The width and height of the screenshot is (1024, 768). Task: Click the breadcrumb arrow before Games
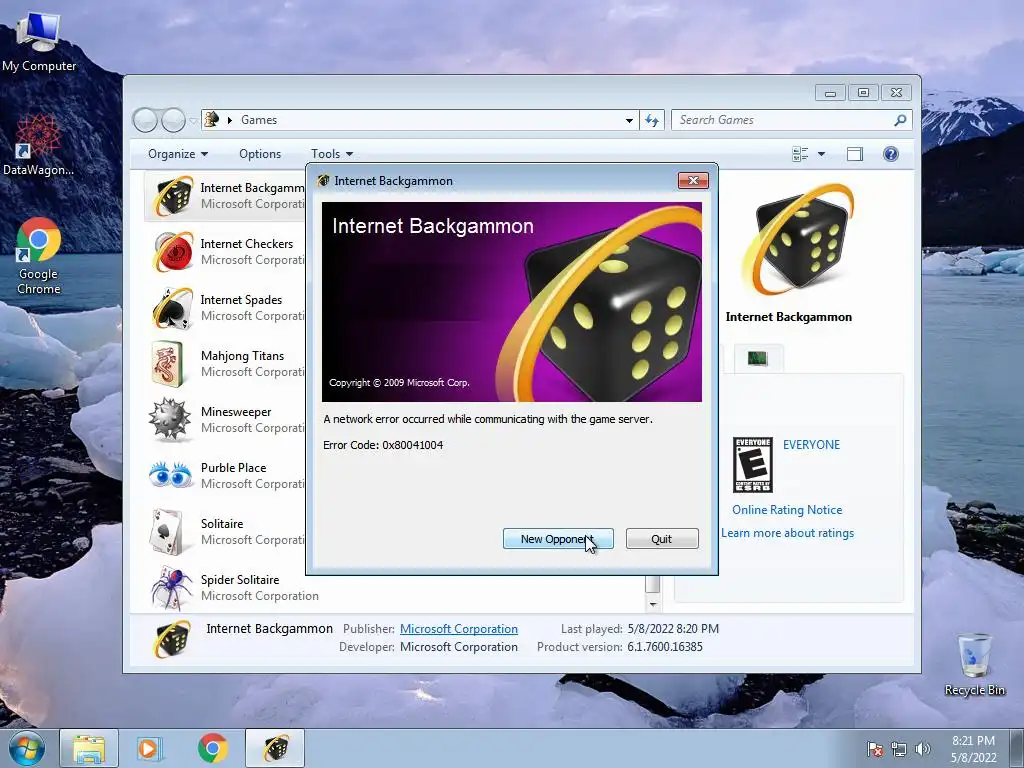coord(230,120)
